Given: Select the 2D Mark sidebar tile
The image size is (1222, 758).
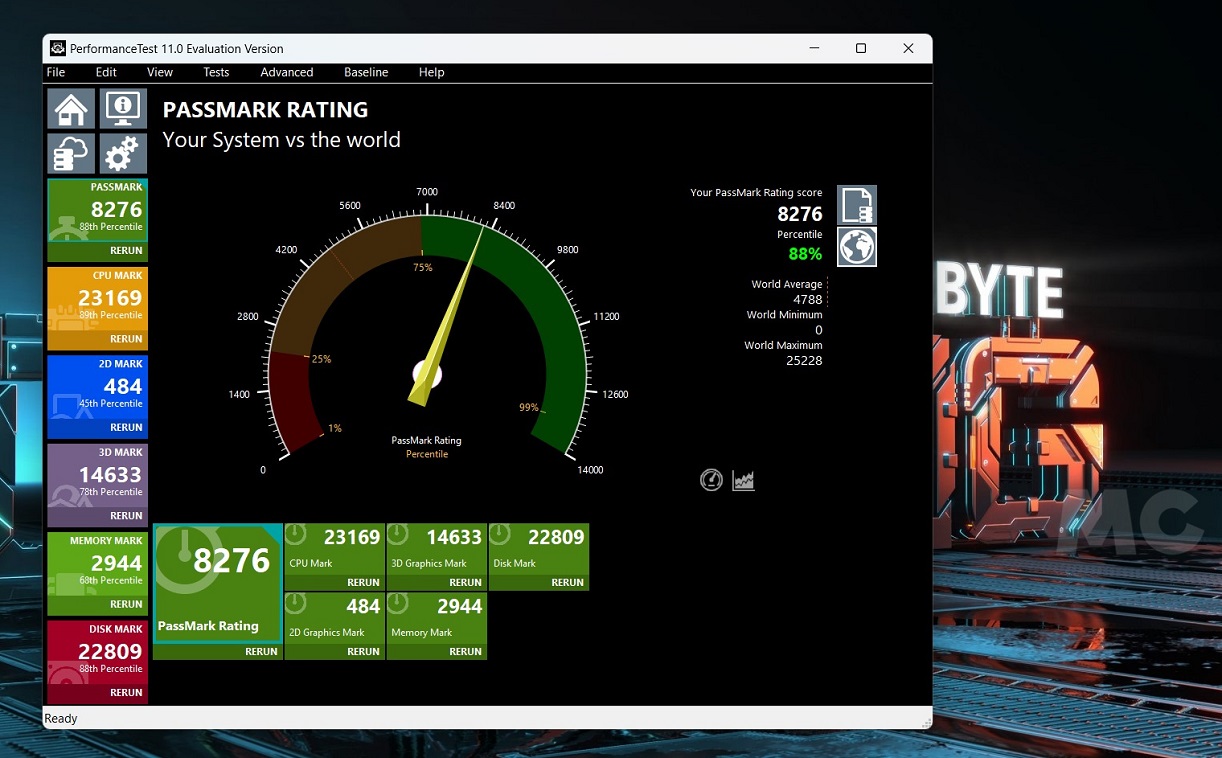Looking at the screenshot, I should 97,388.
